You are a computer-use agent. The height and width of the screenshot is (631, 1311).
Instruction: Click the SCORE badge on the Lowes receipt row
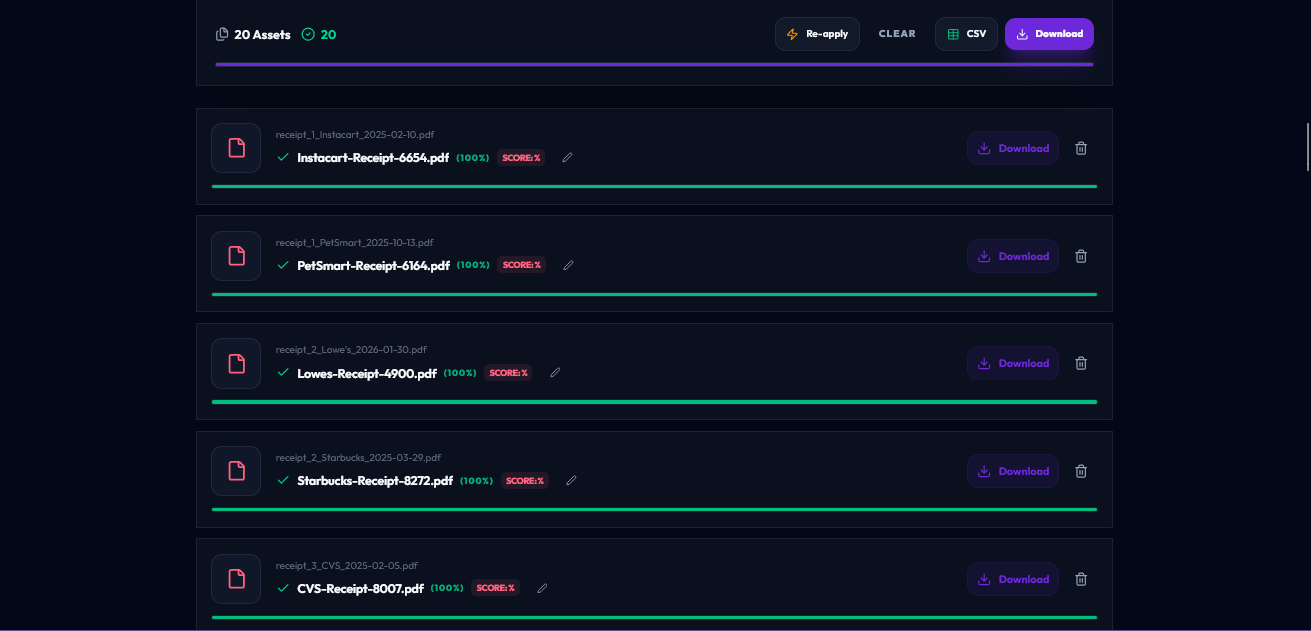[x=508, y=372]
